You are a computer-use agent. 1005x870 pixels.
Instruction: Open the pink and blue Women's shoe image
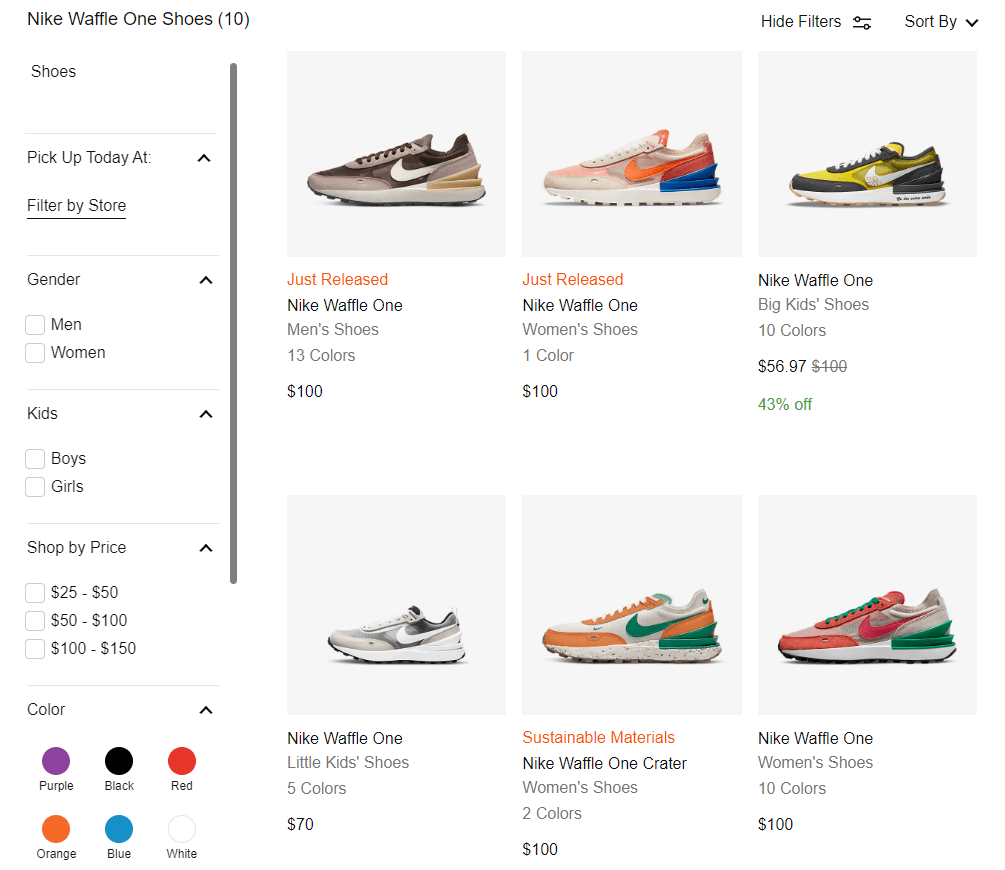(x=632, y=154)
